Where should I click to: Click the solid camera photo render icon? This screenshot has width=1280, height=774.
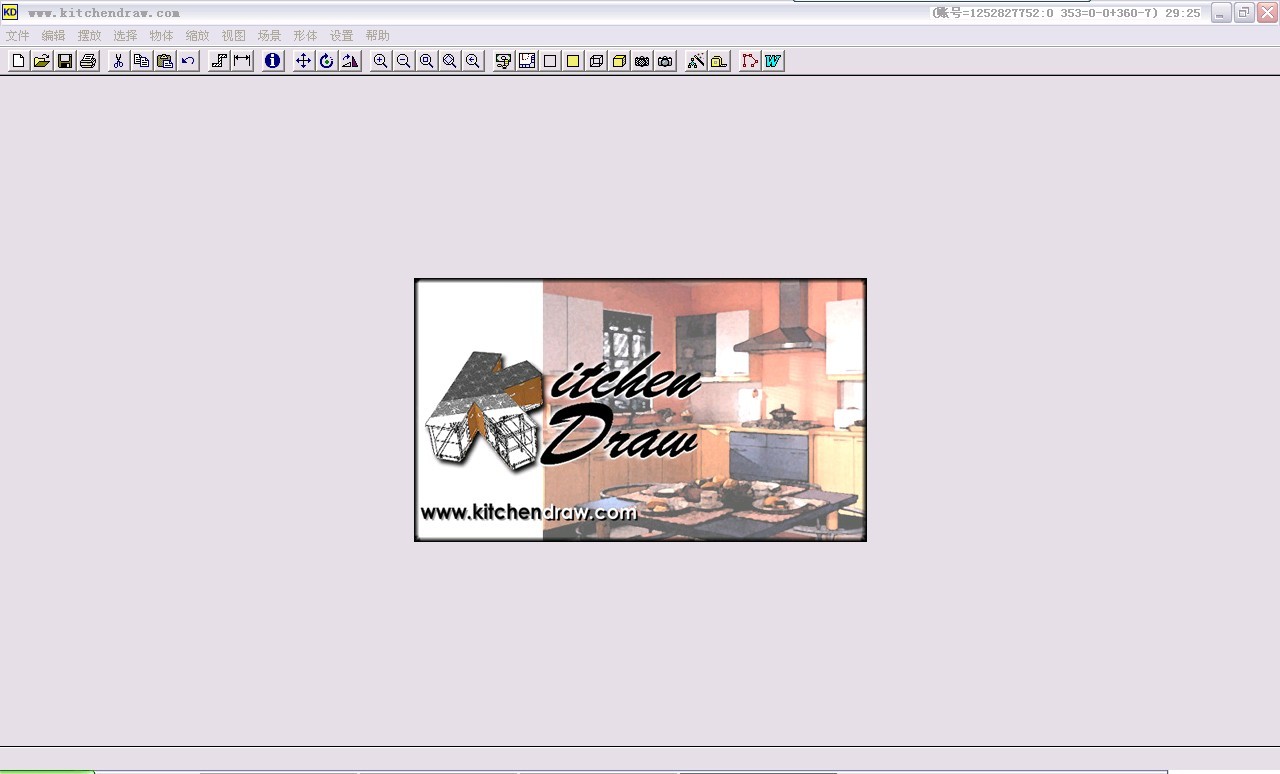coord(665,61)
